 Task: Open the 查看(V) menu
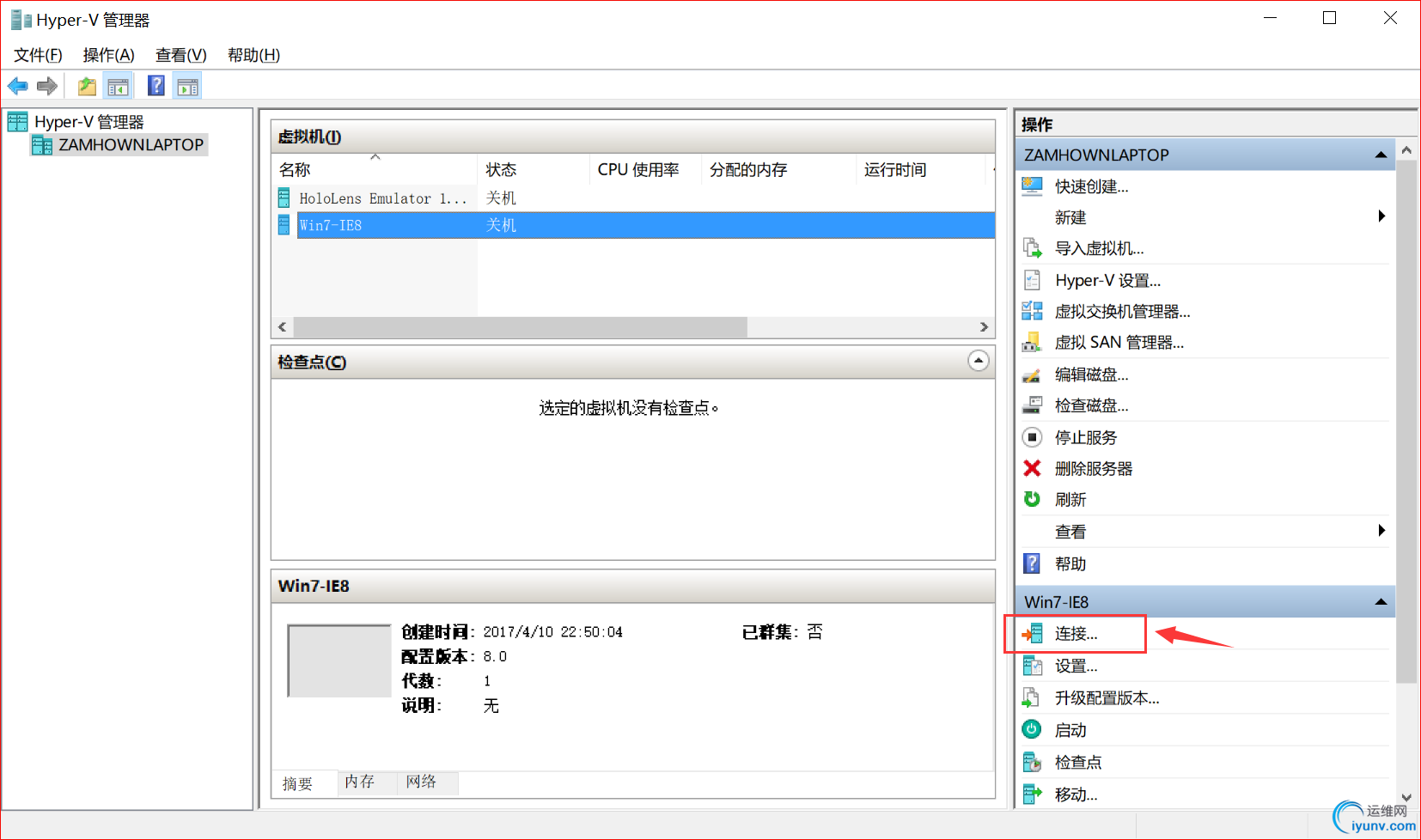click(181, 55)
